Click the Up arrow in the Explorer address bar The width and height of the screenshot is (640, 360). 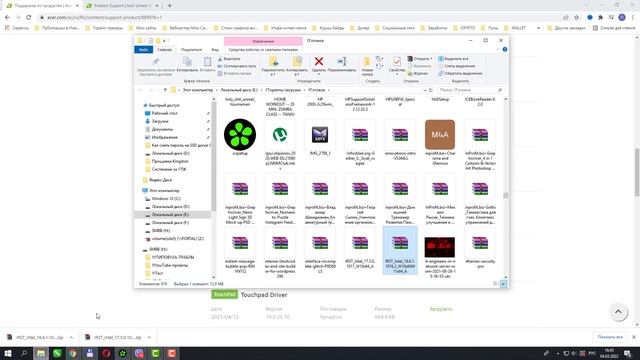pyautogui.click(x=165, y=90)
